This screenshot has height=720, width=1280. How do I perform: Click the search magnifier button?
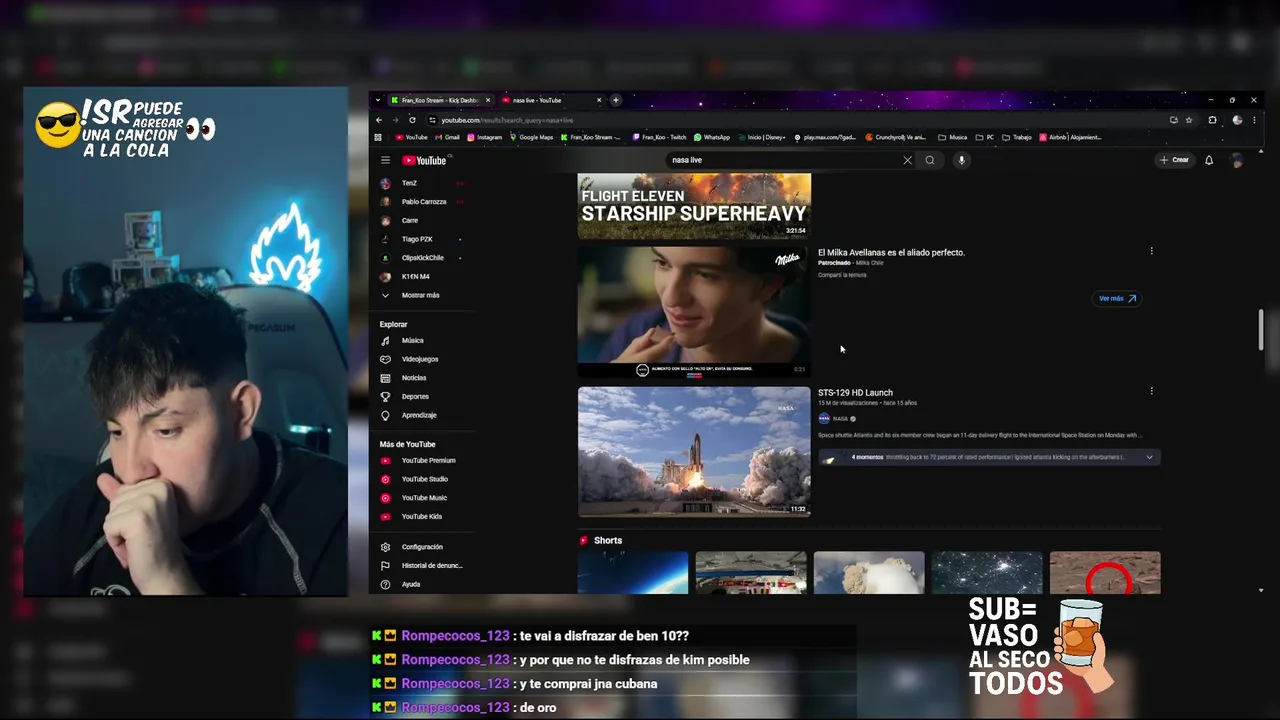coord(930,160)
